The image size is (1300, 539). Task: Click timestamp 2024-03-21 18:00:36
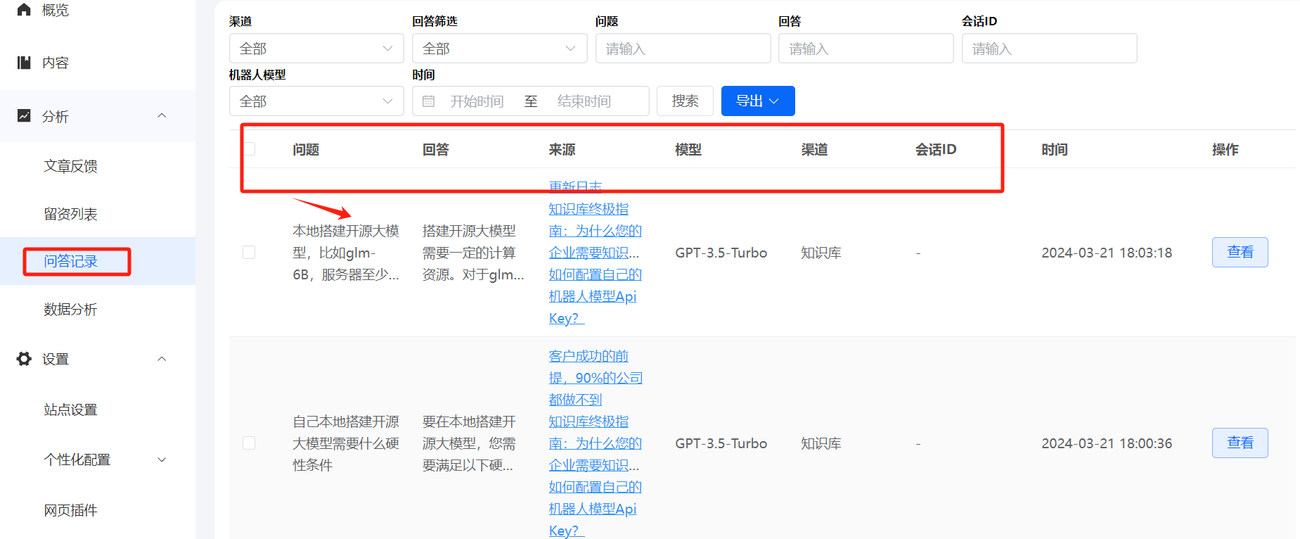pyautogui.click(x=1106, y=443)
